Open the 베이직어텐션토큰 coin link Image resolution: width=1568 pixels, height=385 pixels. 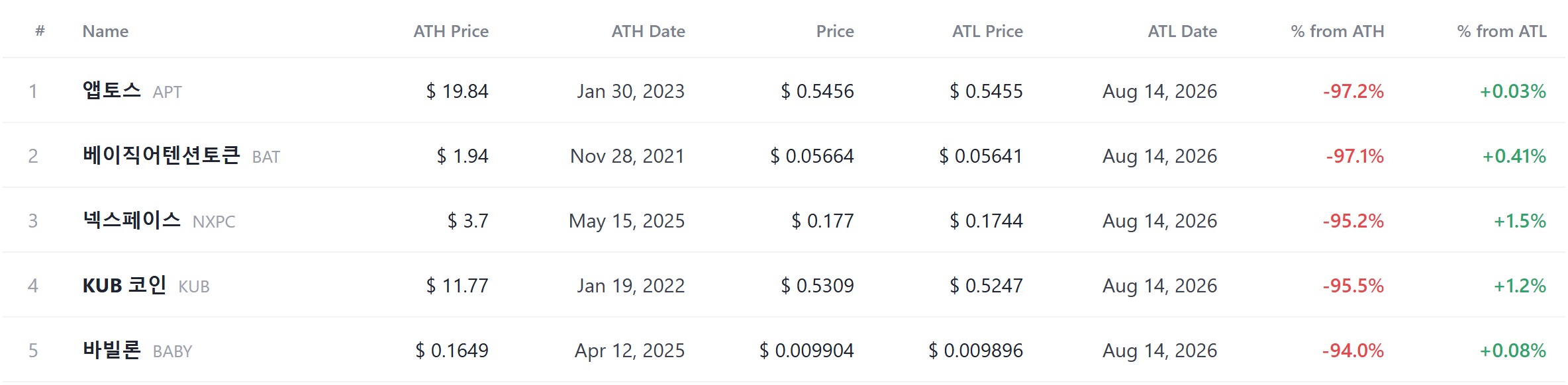click(x=161, y=155)
